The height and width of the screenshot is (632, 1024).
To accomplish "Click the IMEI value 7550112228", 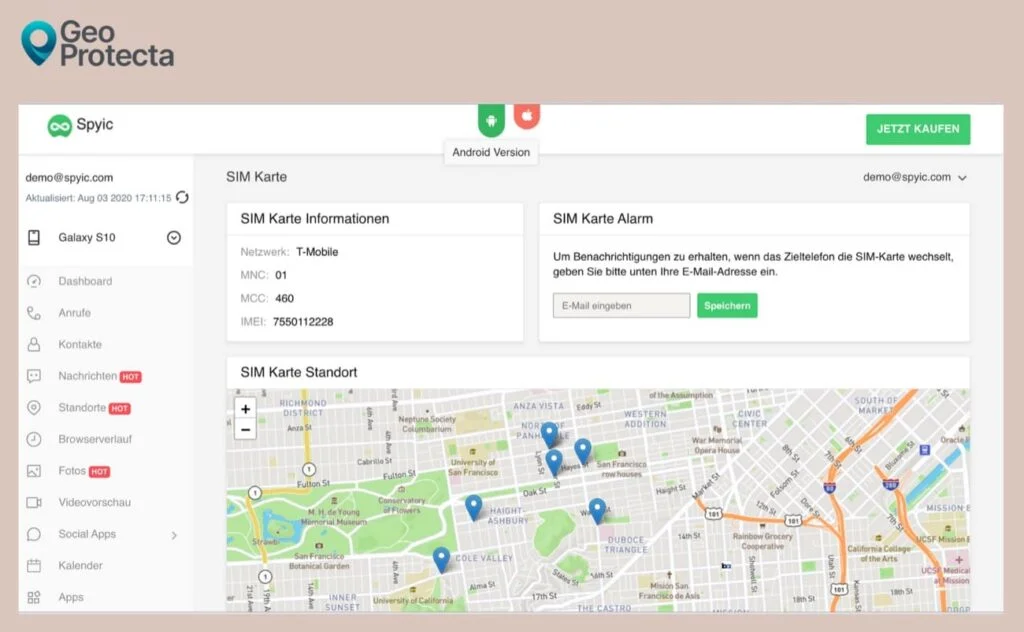I will click(x=303, y=322).
